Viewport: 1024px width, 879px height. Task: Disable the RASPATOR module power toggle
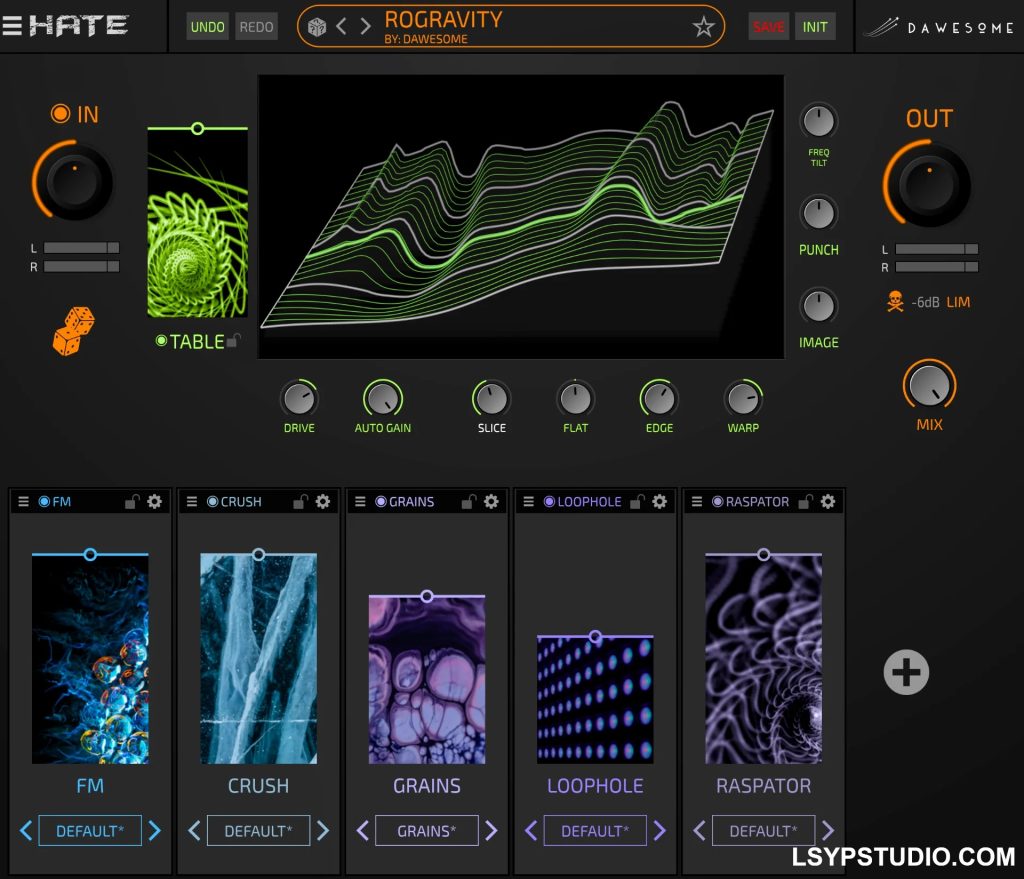[x=718, y=502]
